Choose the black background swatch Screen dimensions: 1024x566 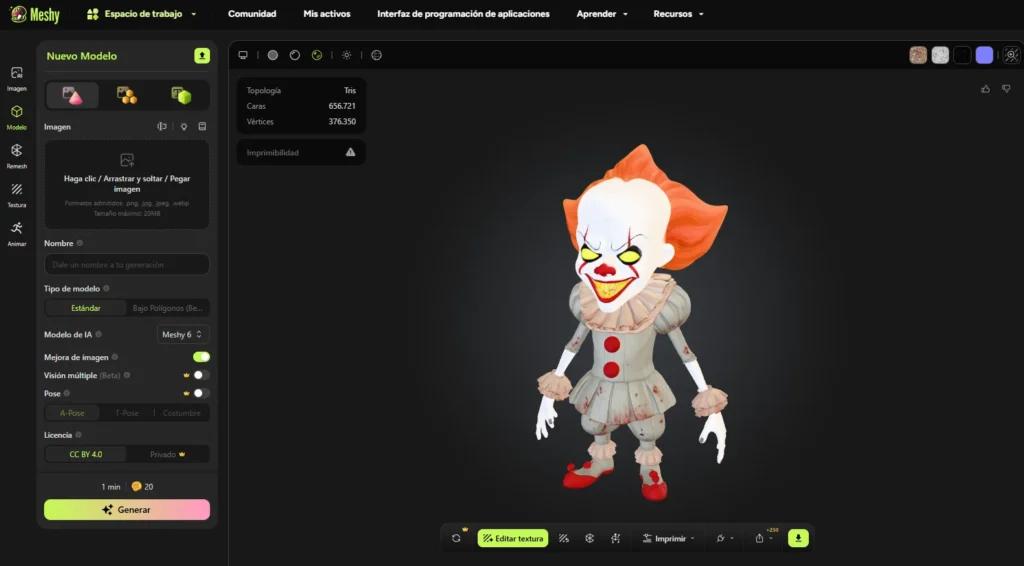963,55
